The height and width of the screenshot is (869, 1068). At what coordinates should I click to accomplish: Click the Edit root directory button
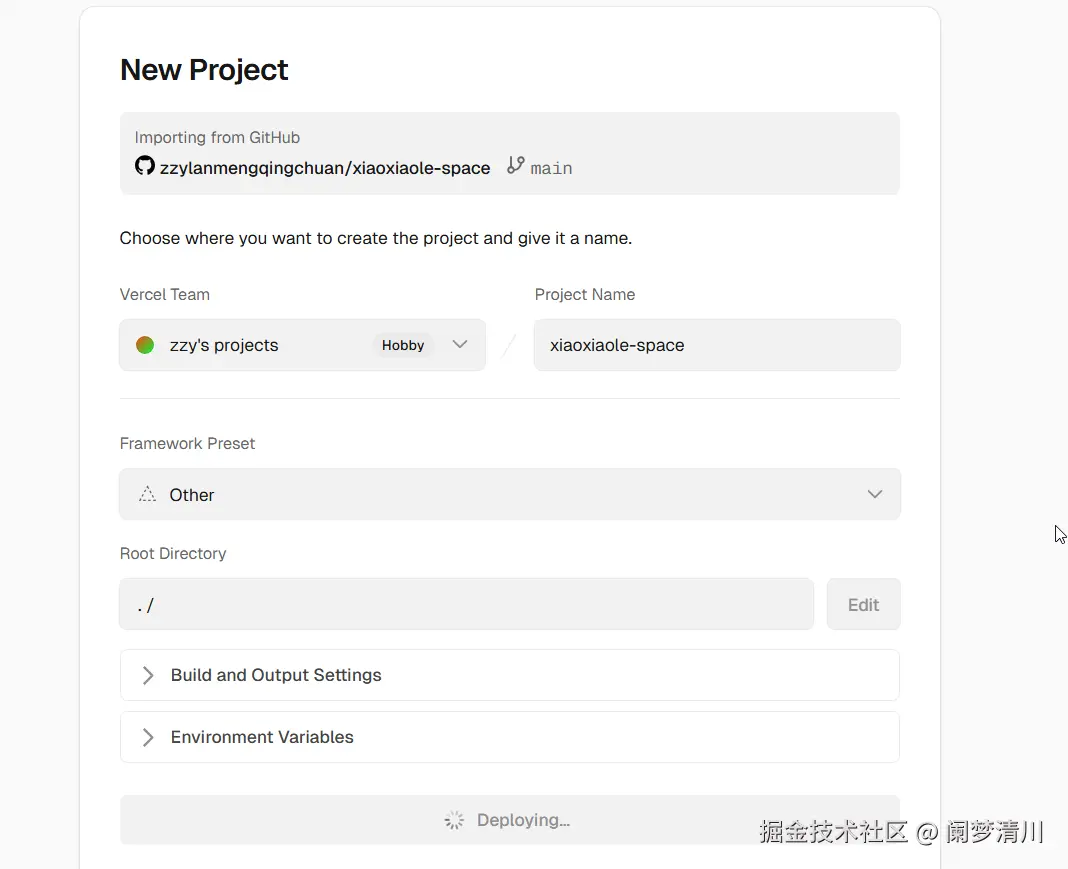[x=863, y=604]
